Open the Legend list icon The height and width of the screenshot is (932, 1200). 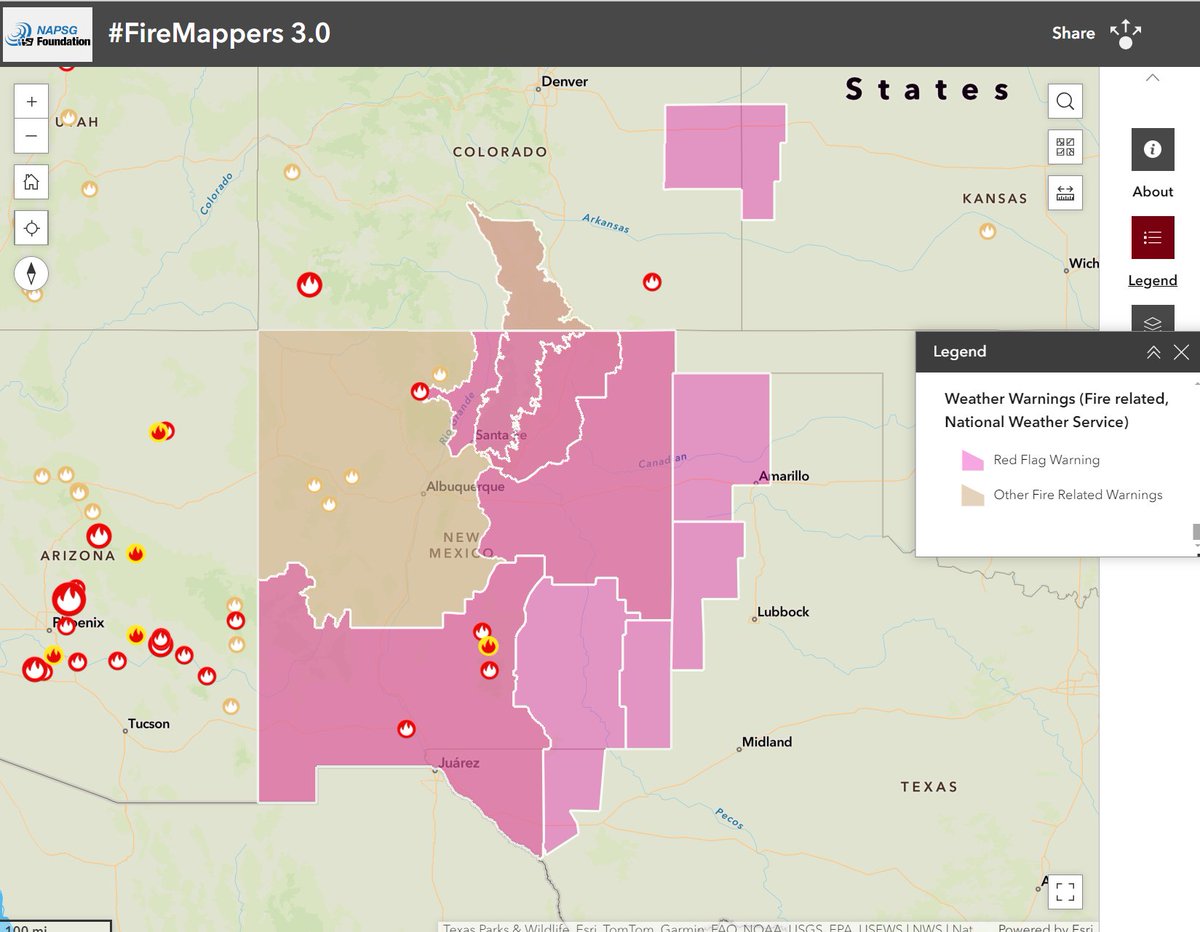click(x=1152, y=237)
